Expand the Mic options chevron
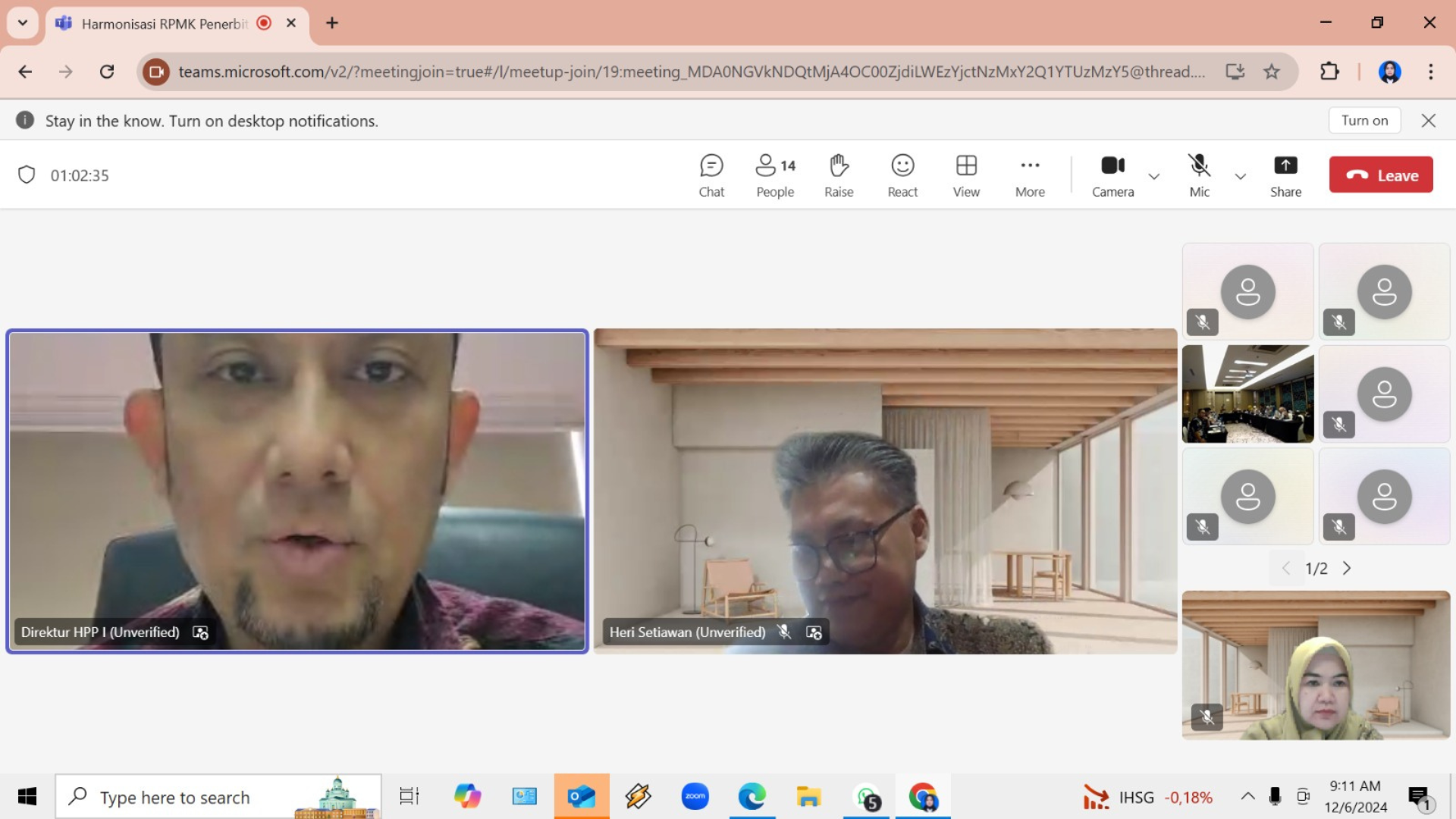Screen dimensions: 1456x819 click(x=1241, y=177)
